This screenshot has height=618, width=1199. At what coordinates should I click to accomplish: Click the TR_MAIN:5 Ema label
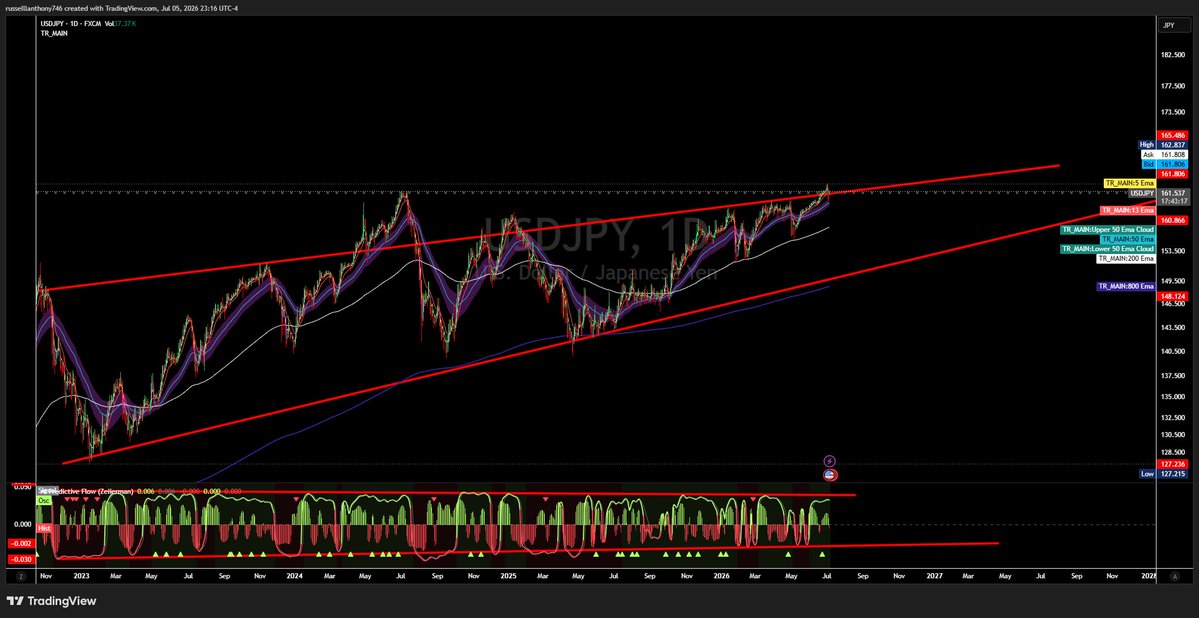pos(1129,184)
